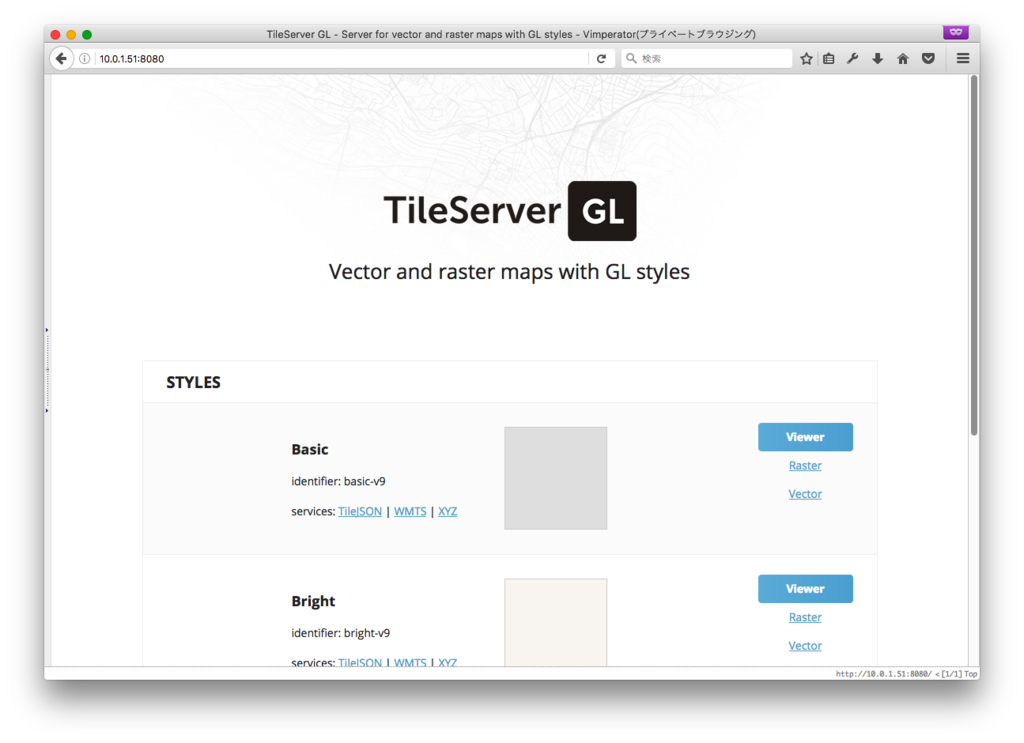Image resolution: width=1024 pixels, height=743 pixels.
Task: Click the sidebar splitter handle on left edge
Action: click(x=47, y=370)
